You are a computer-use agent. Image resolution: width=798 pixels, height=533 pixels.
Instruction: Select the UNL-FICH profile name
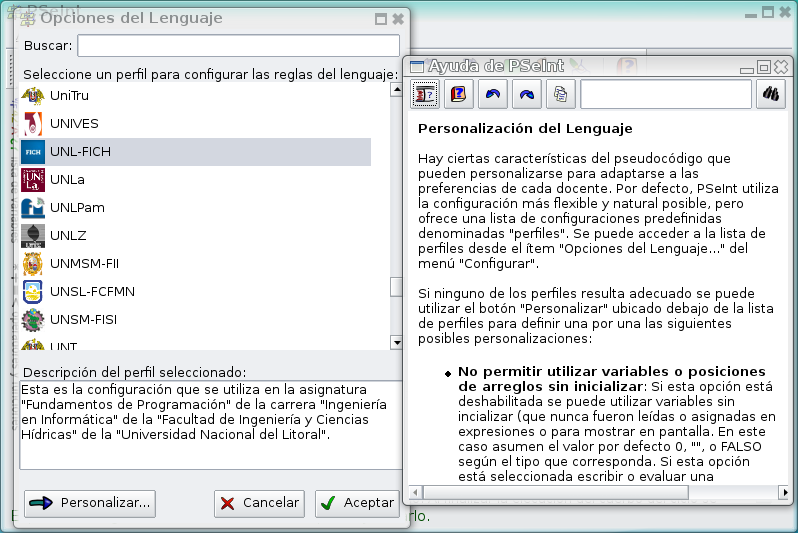(80, 152)
